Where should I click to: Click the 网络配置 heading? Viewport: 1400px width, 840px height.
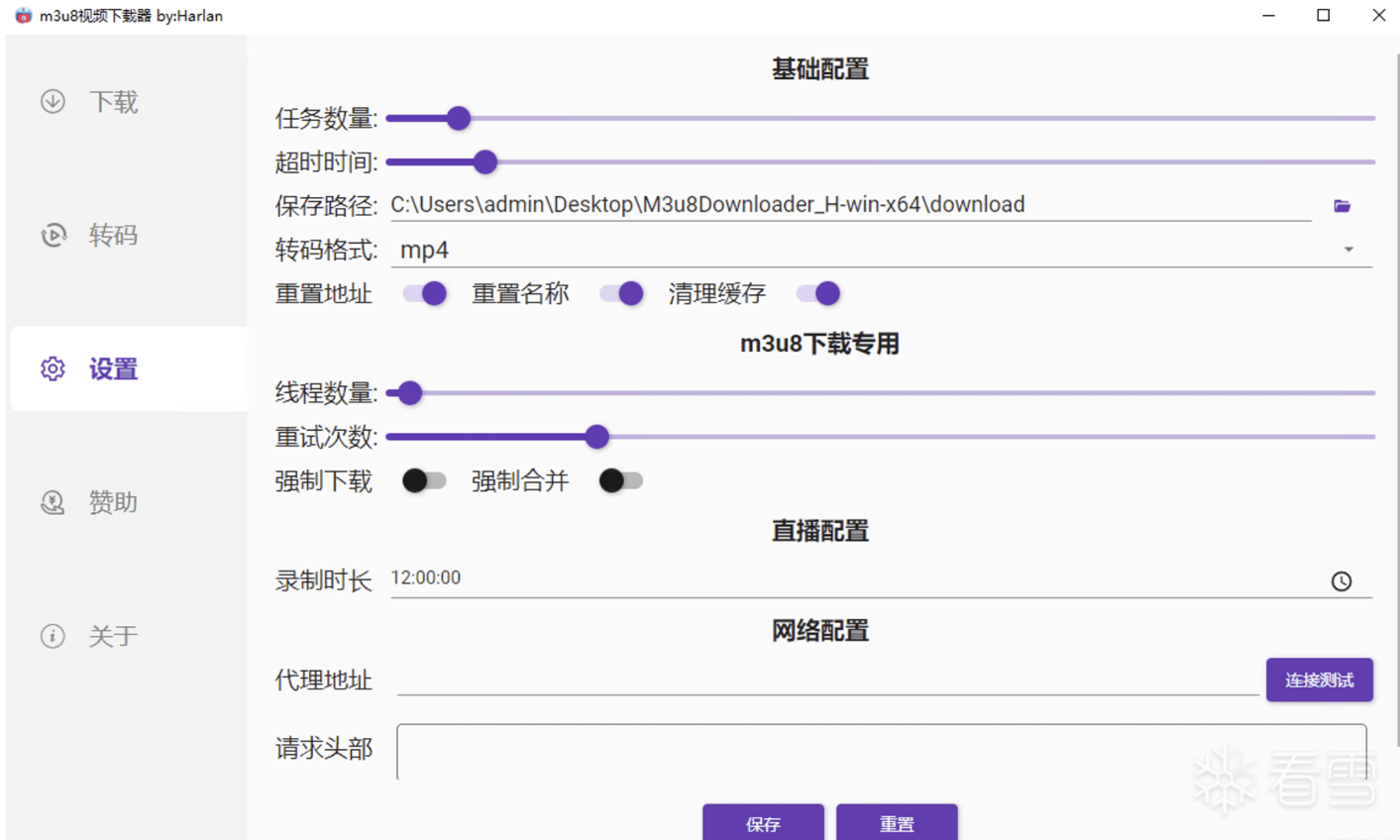pos(820,631)
